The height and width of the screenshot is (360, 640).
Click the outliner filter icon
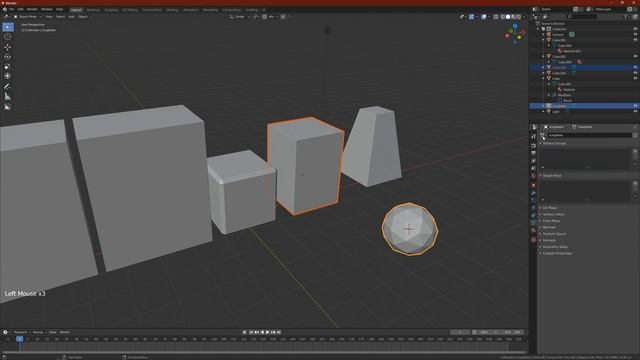tap(627, 17)
